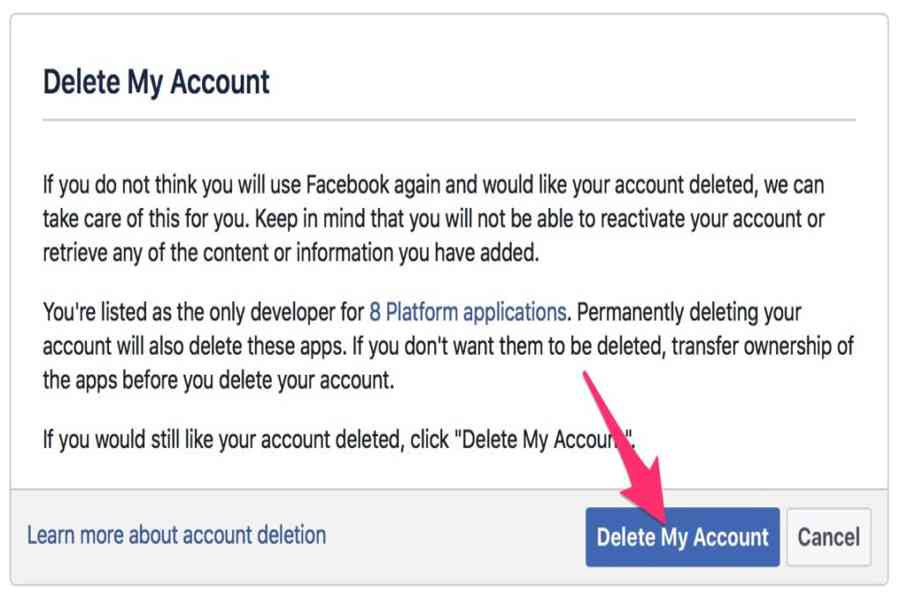Open the Learn more about account deletion link
Viewport: 900px width, 603px height.
tap(176, 535)
